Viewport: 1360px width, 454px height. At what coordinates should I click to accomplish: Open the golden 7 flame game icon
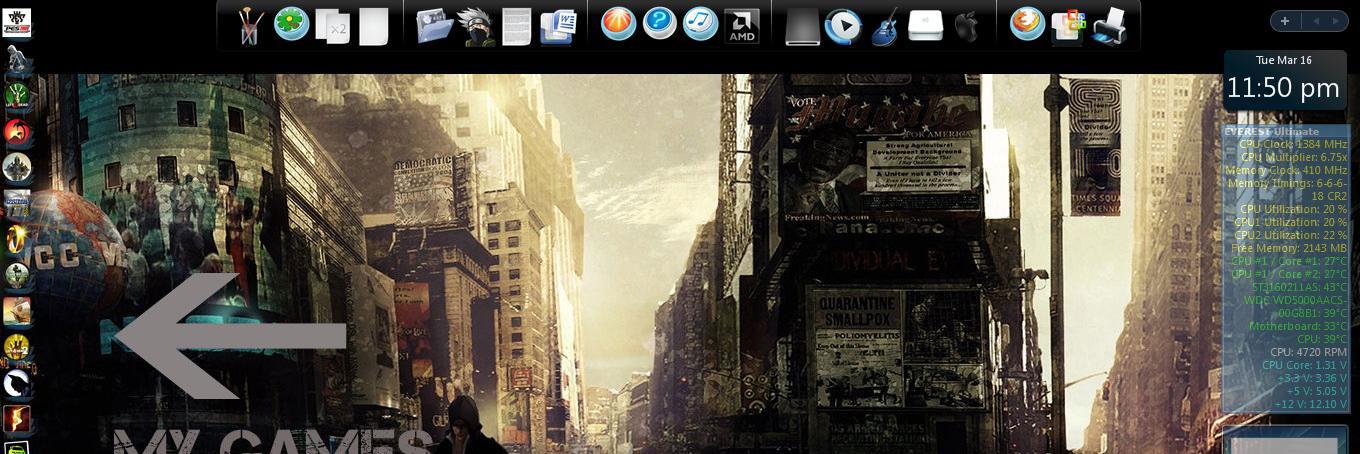[17, 239]
